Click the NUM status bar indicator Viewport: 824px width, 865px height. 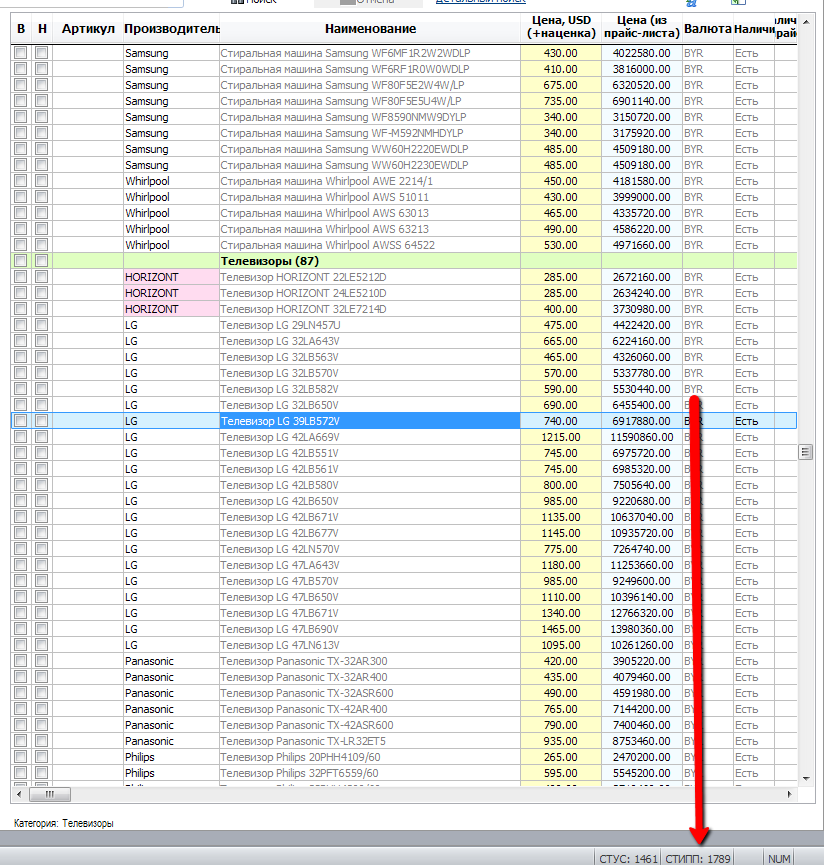[779, 858]
